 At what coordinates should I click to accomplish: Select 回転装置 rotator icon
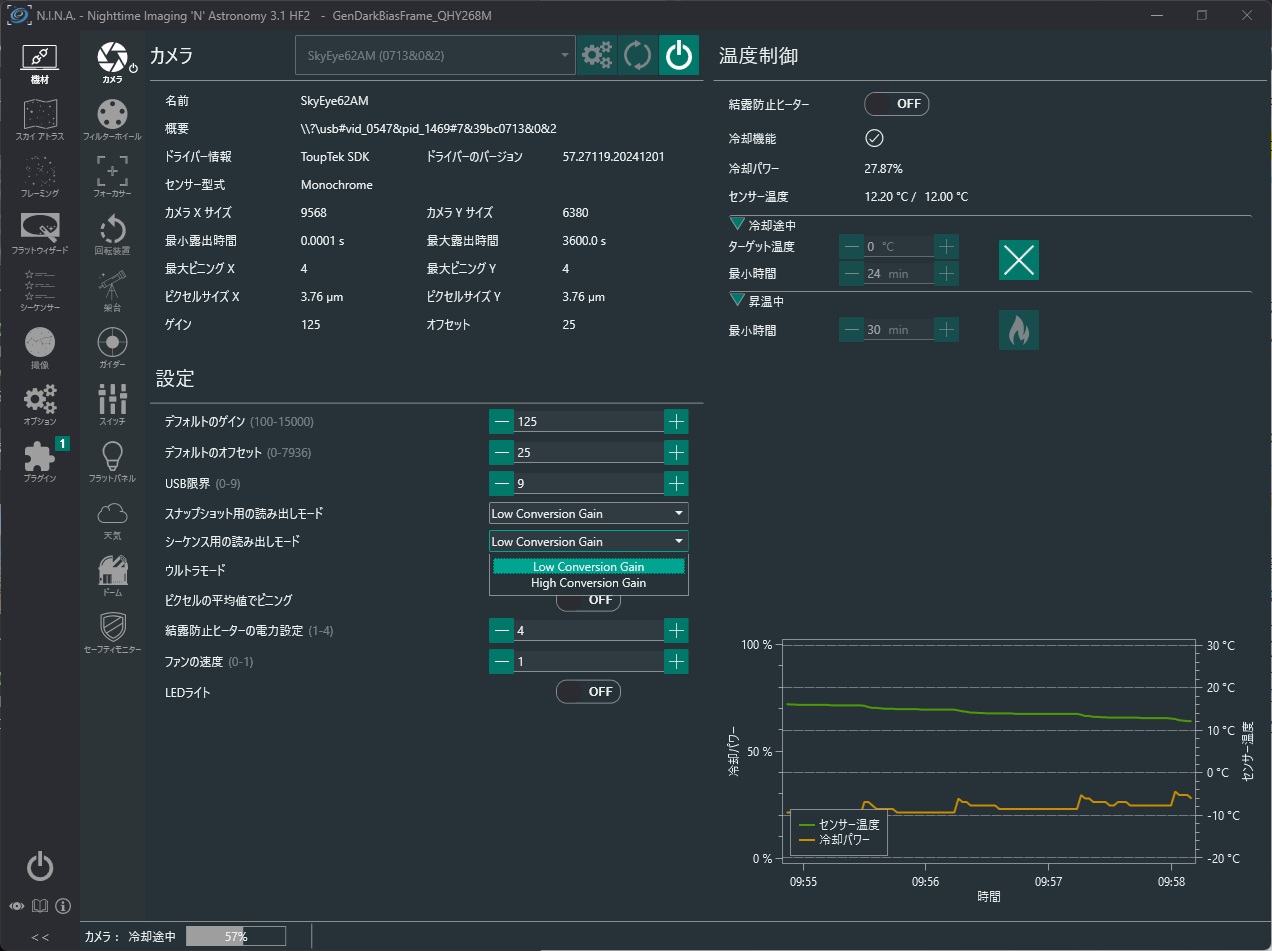point(112,234)
